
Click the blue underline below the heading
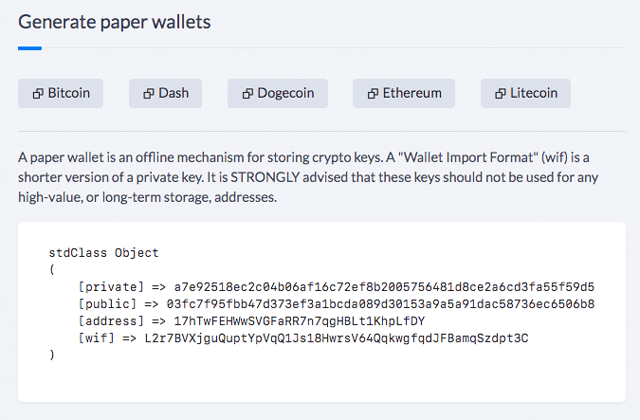(30, 48)
